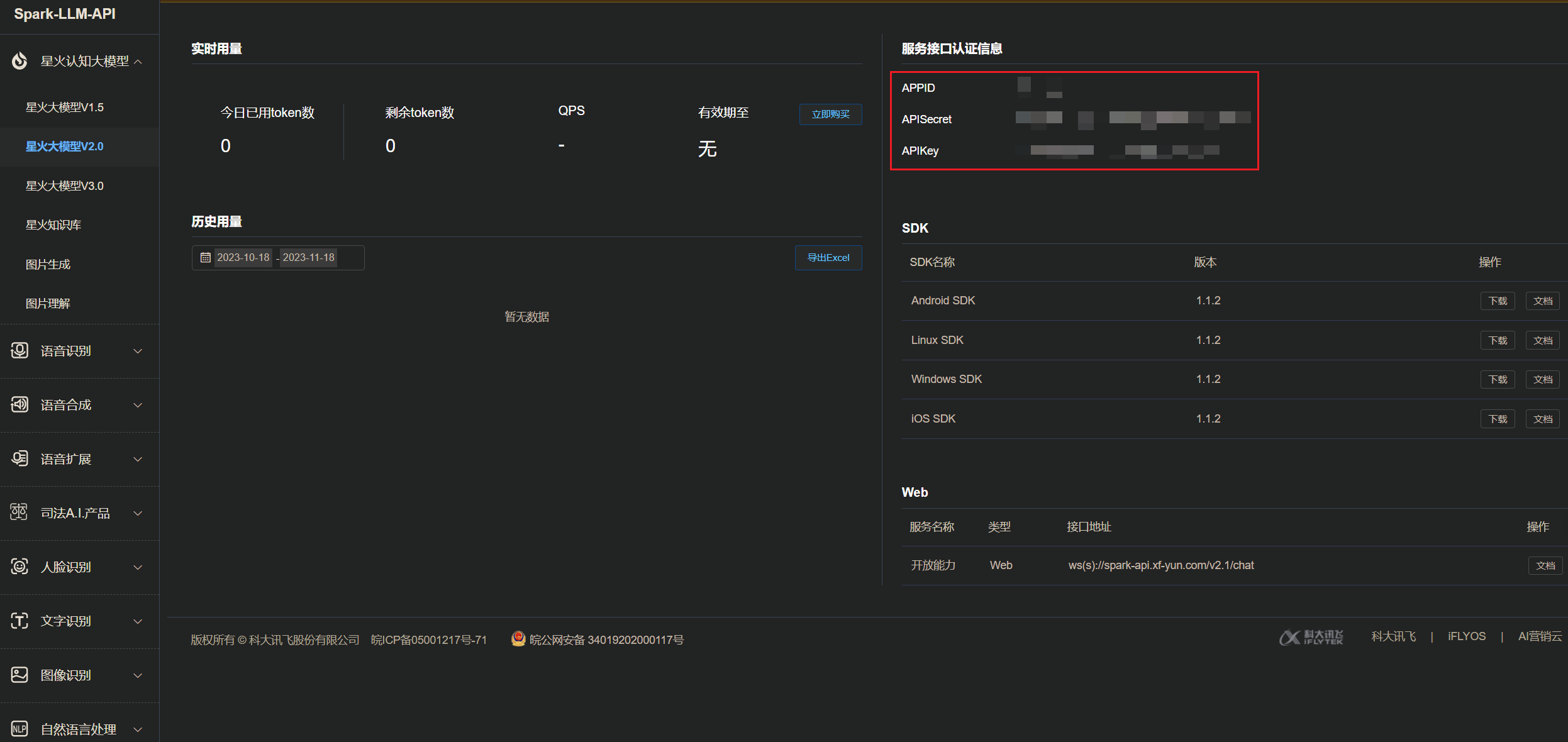Click the ws(s)://spark-api.xf-yun.com/v2.1/chat address
The height and width of the screenshot is (742, 1568).
point(1160,565)
